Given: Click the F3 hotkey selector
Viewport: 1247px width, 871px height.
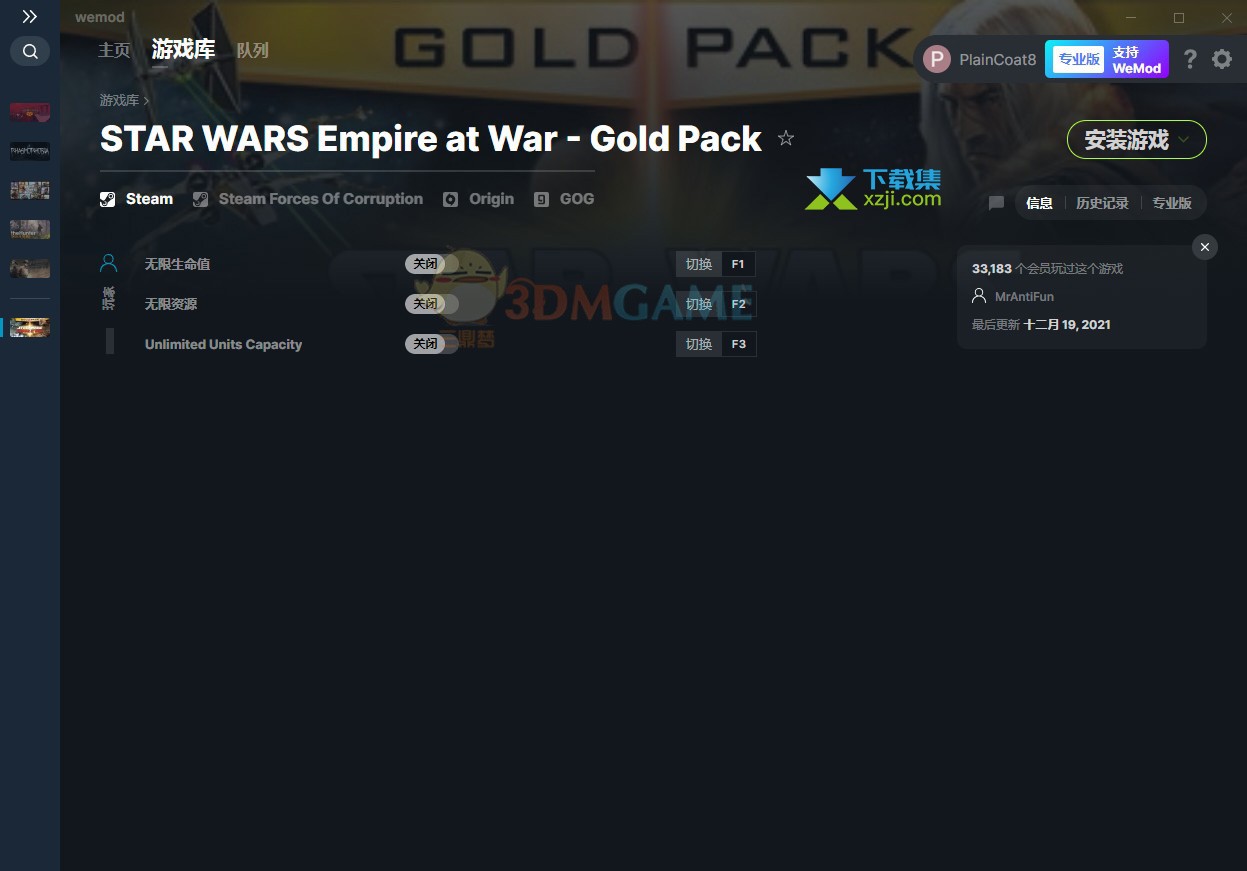Looking at the screenshot, I should pyautogui.click(x=738, y=344).
